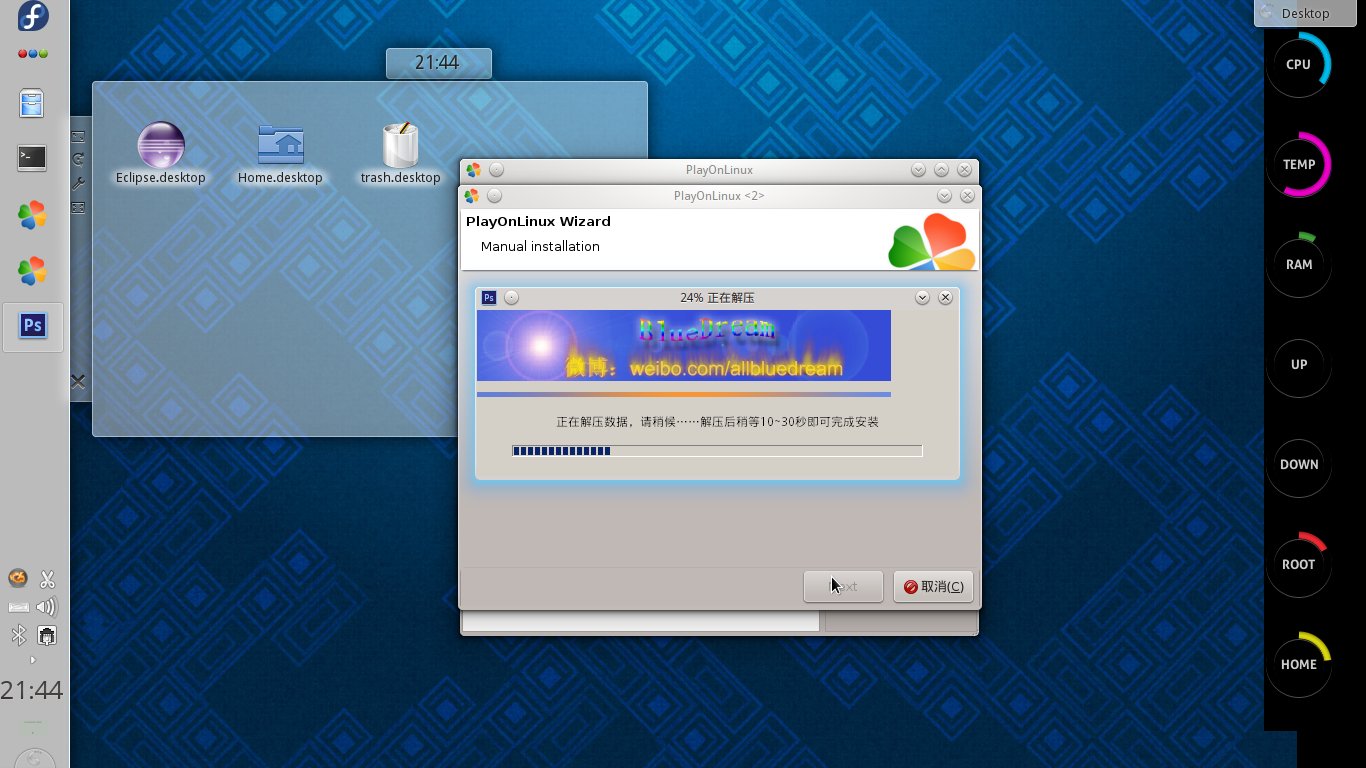Viewport: 1366px width, 768px height.
Task: Click the Ps icon in extraction dialog titlebar
Action: point(489,297)
